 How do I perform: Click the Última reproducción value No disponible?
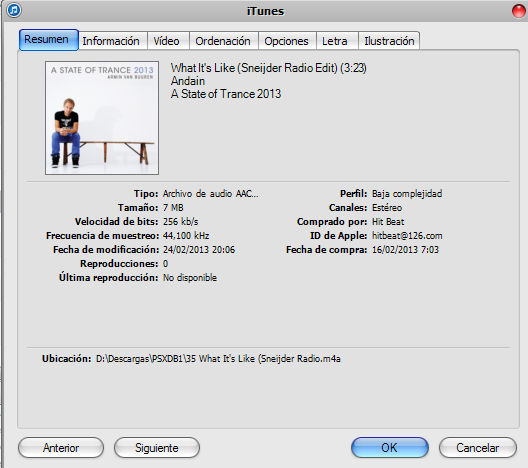point(190,277)
